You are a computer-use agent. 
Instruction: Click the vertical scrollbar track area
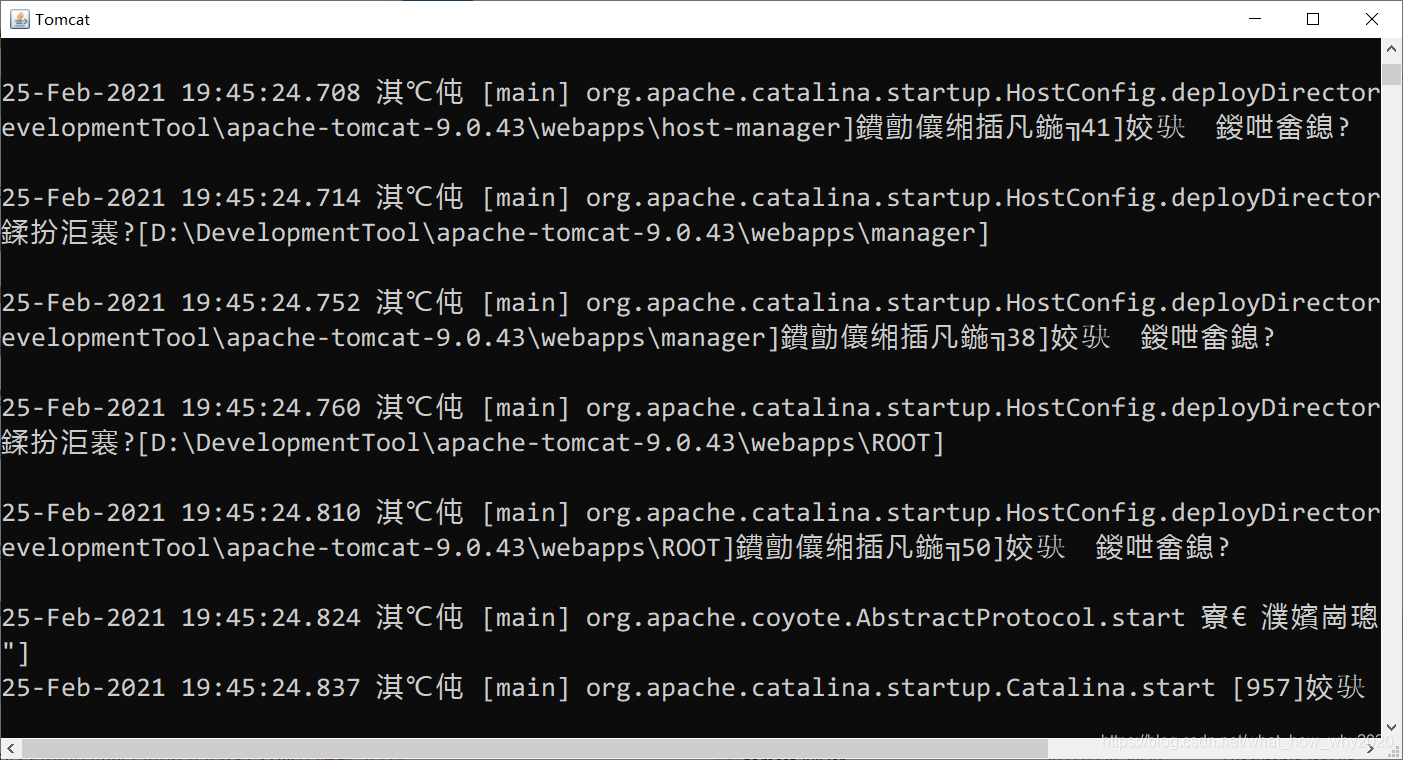[1392, 400]
